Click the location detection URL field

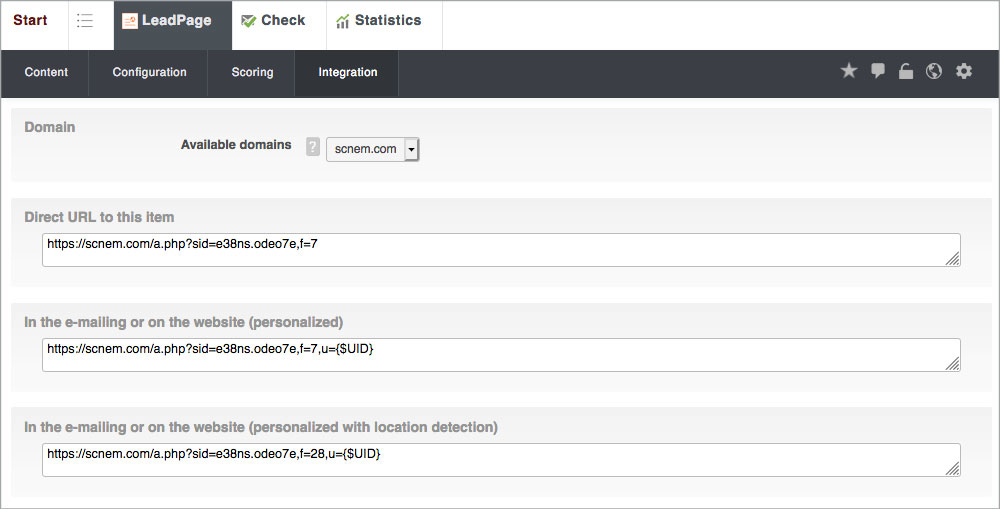coord(500,460)
